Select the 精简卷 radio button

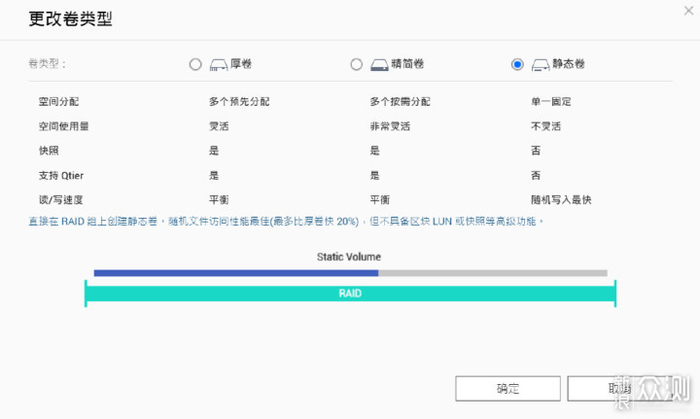pyautogui.click(x=356, y=65)
